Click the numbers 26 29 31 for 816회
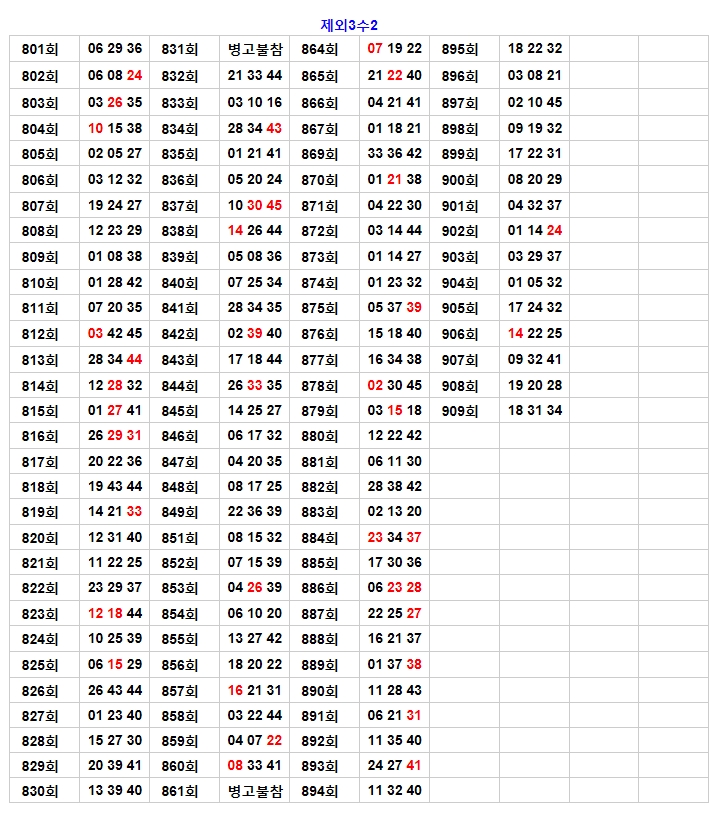Viewport: 725px width, 816px height. (x=115, y=436)
